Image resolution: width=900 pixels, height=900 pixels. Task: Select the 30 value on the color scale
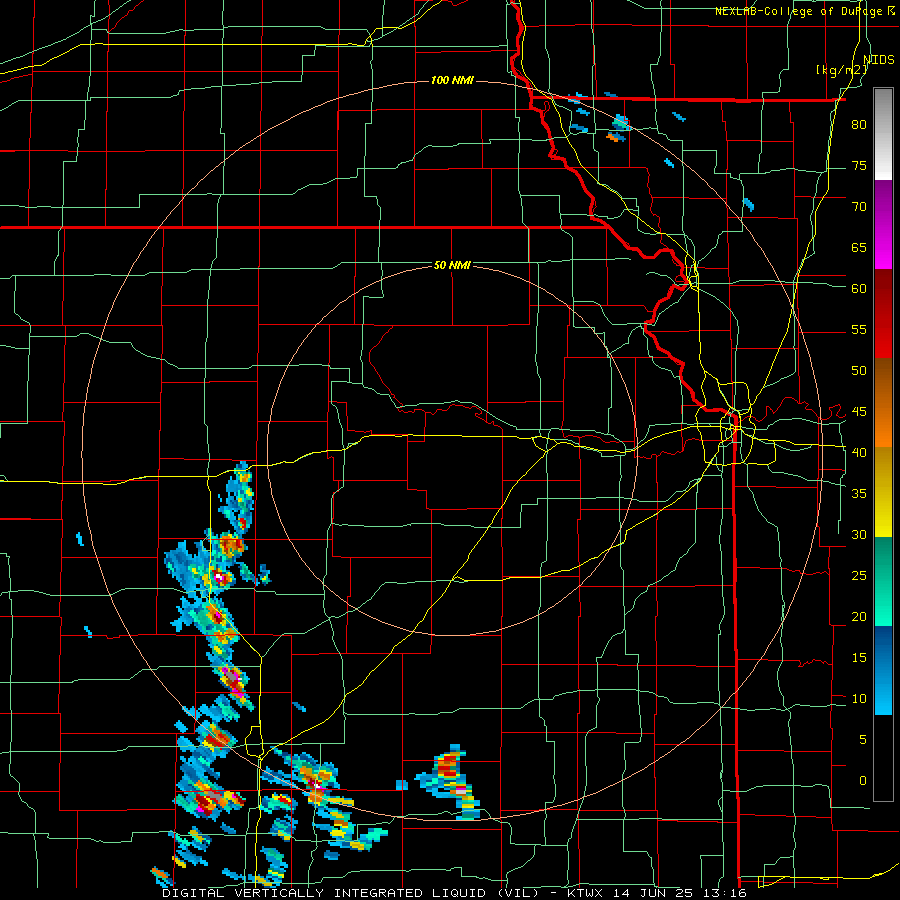click(859, 535)
